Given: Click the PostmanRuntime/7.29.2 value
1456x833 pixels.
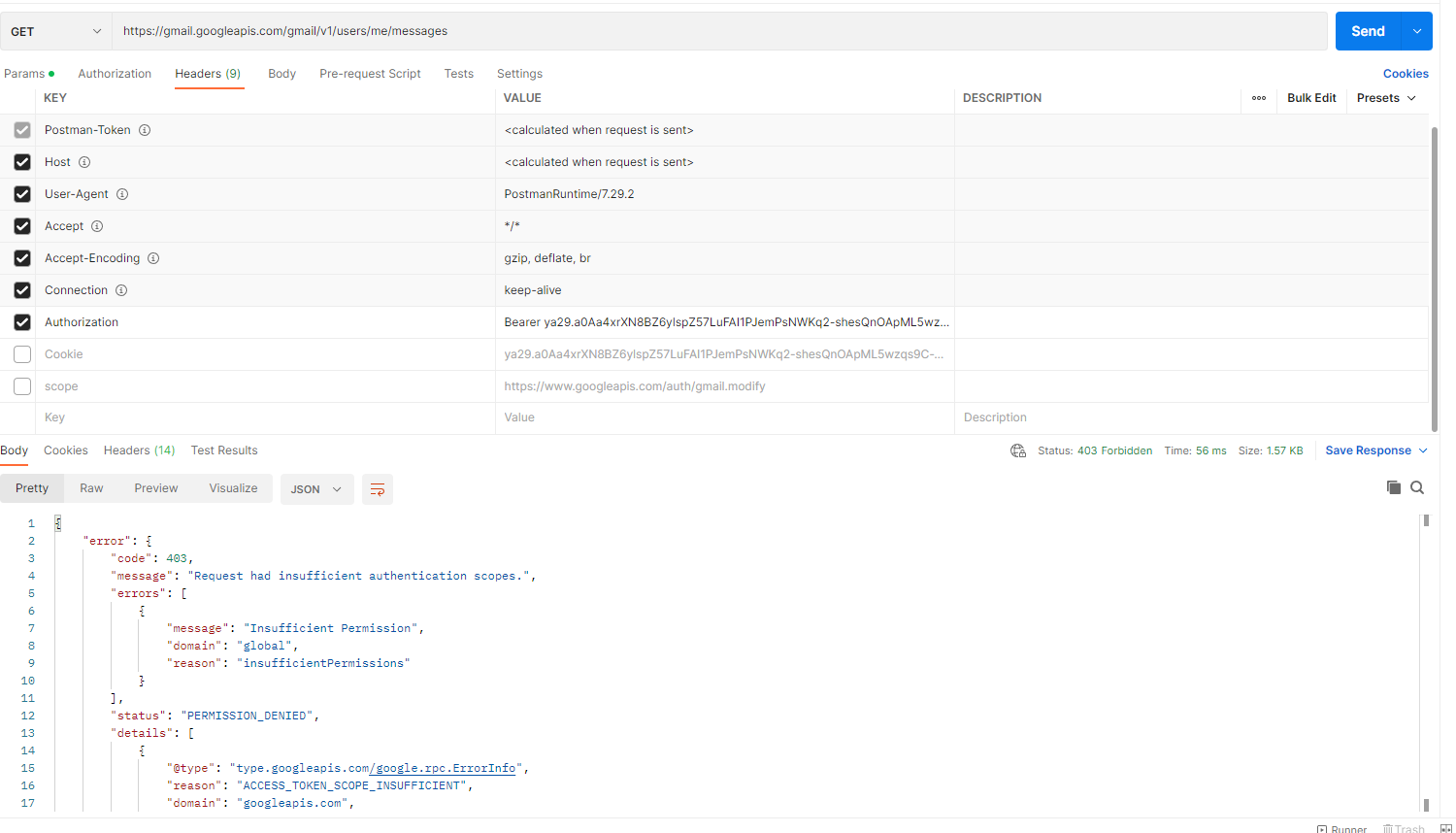Looking at the screenshot, I should [569, 194].
